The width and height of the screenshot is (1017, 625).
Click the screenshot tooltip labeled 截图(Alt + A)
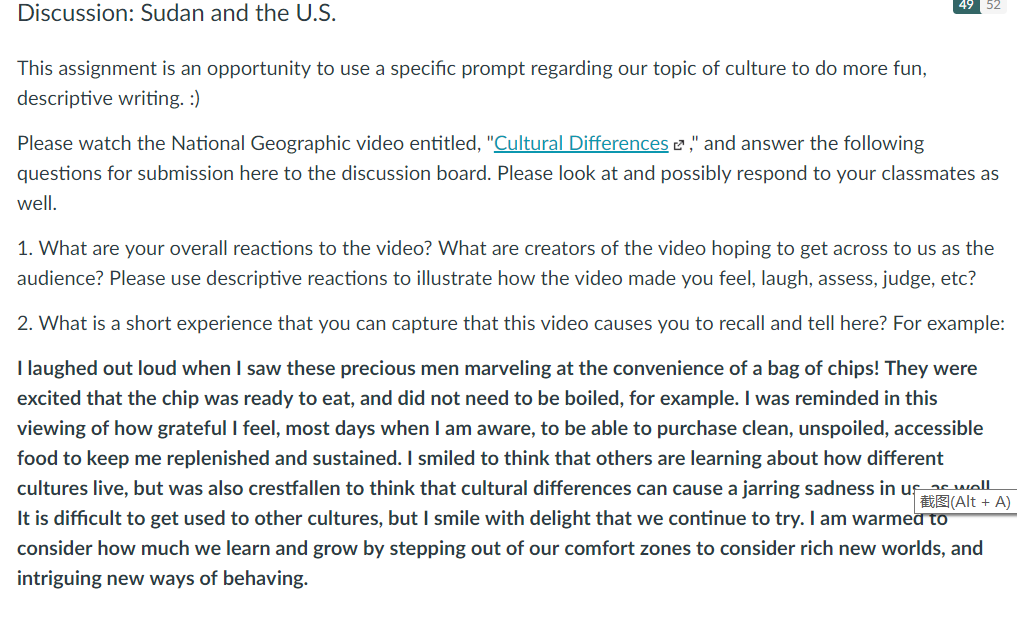pos(965,501)
